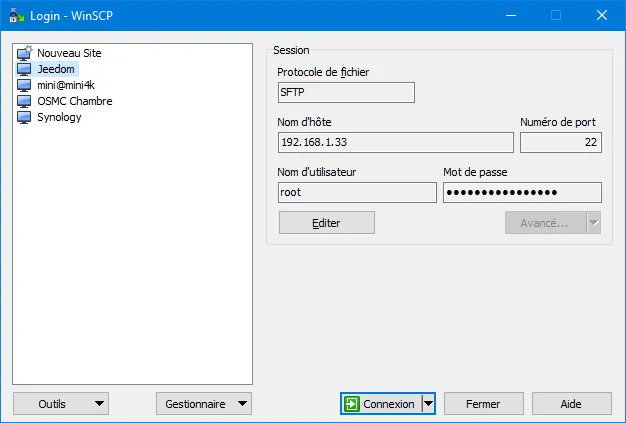This screenshot has width=626, height=423.
Task: Open the Outils dropdown button
Action: (61, 404)
